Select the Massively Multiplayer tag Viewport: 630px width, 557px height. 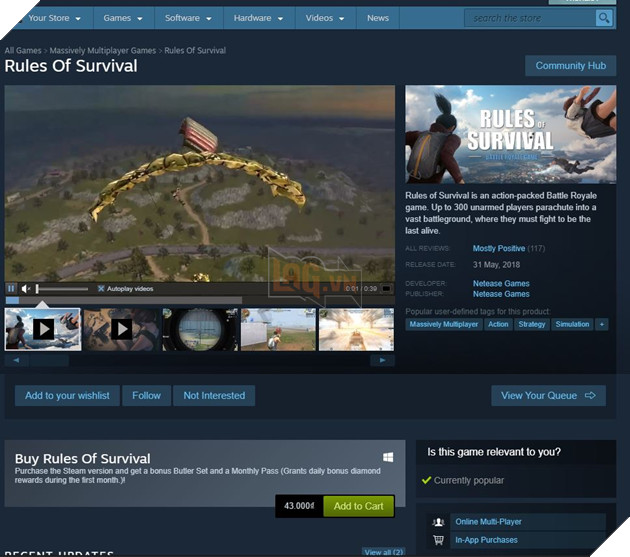[444, 324]
